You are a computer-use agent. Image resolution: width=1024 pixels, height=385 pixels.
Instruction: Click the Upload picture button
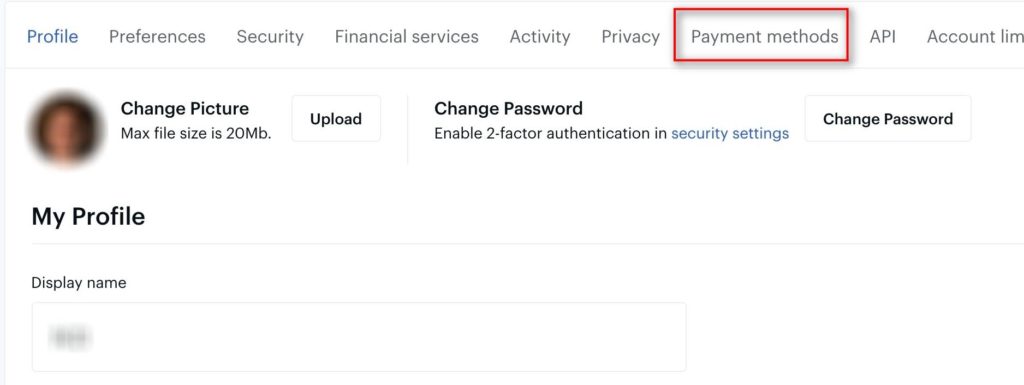(336, 119)
